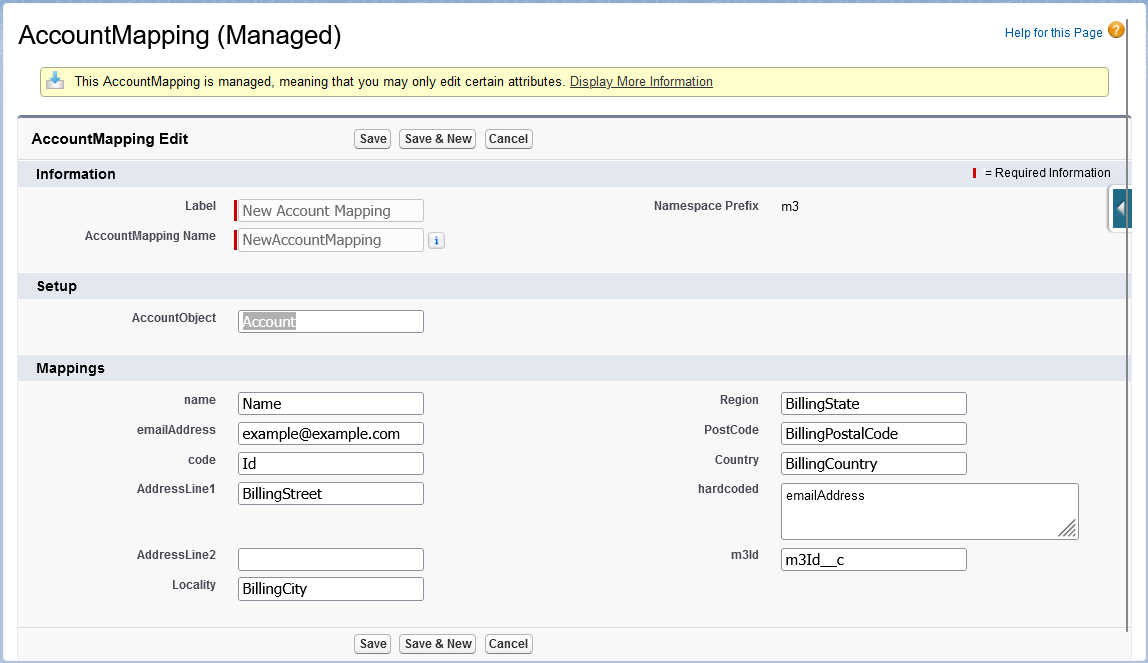Click the info icon beside AccountMapping Name
This screenshot has width=1148, height=663.
(x=436, y=241)
